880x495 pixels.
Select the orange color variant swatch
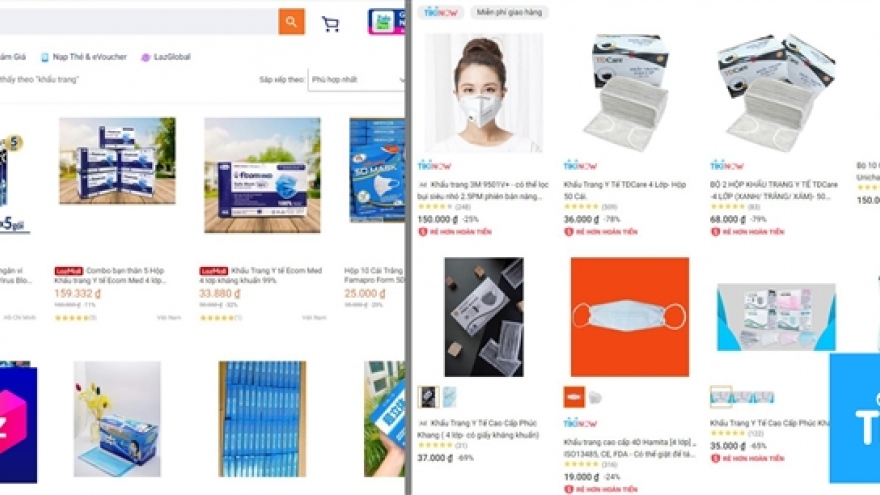[x=574, y=397]
